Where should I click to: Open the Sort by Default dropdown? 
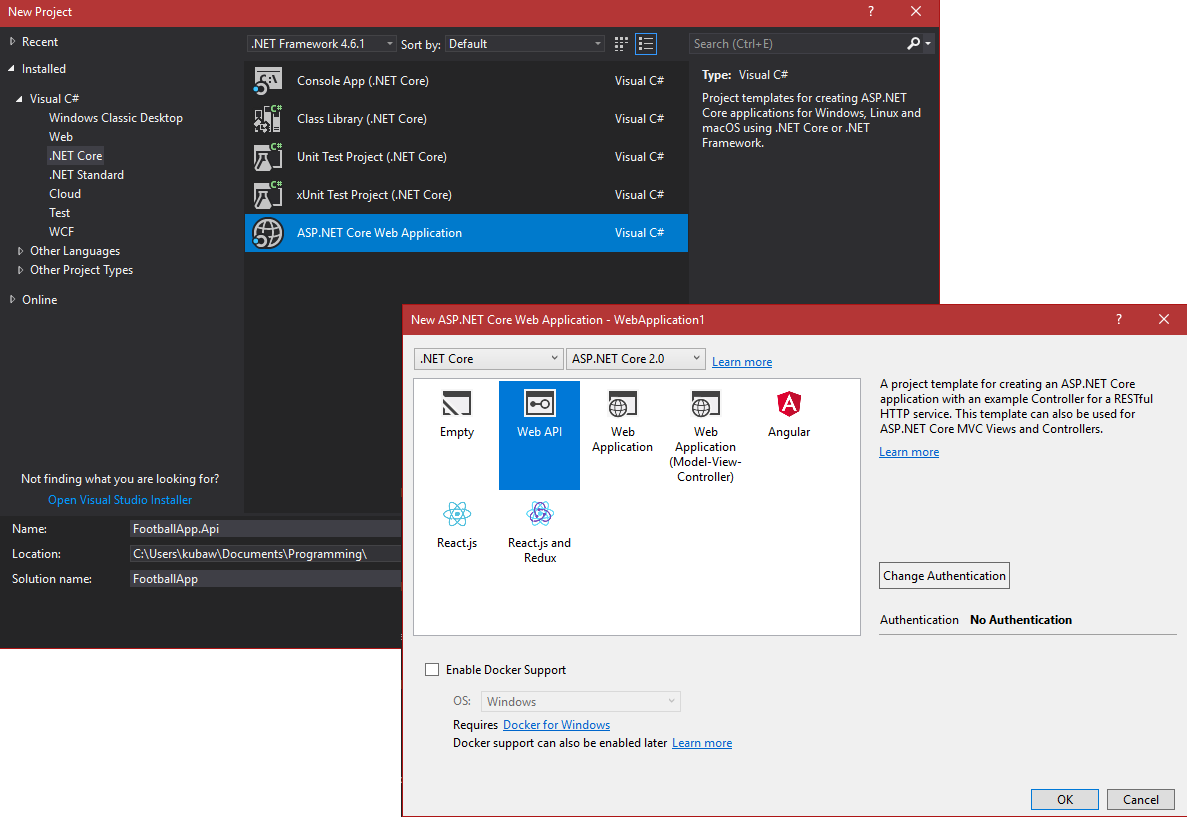click(x=525, y=44)
